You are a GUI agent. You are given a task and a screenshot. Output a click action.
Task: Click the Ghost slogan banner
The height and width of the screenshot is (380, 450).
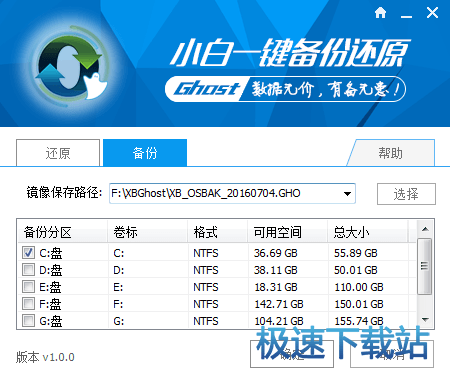(x=285, y=89)
